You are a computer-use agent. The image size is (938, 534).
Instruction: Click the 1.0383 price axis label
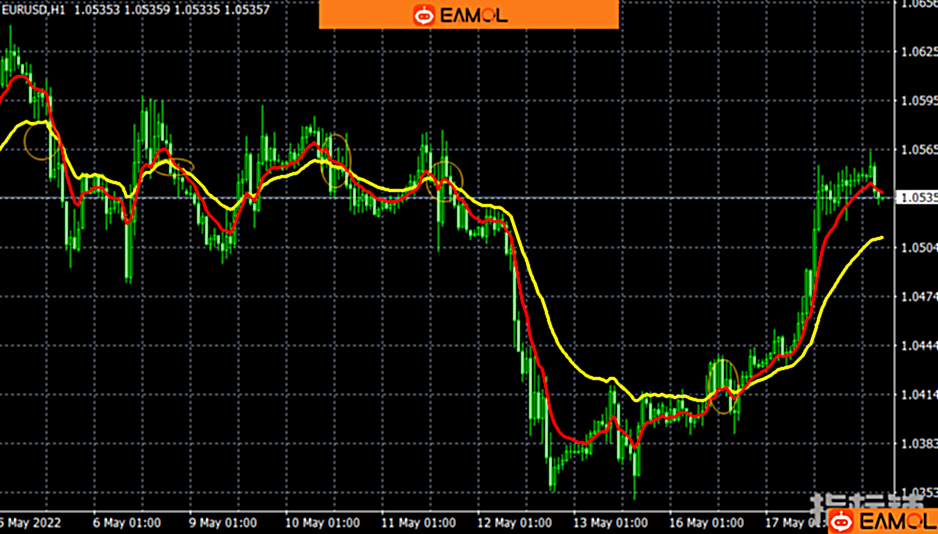pyautogui.click(x=919, y=443)
